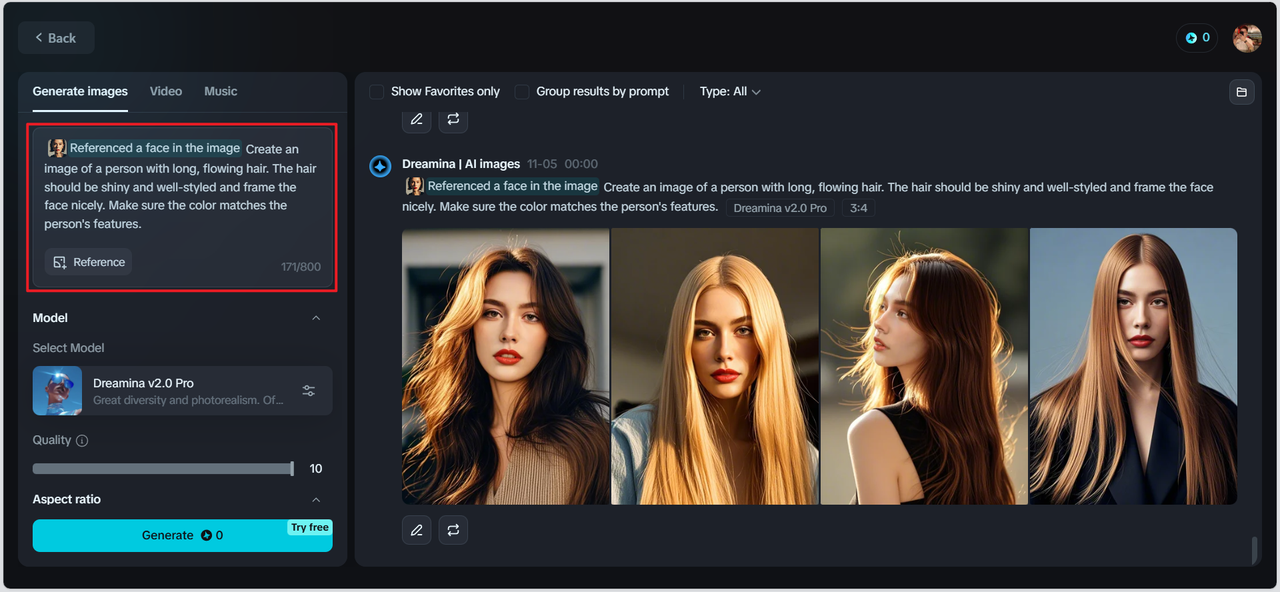
Task: Switch to the Generate images tab
Action: (x=80, y=91)
